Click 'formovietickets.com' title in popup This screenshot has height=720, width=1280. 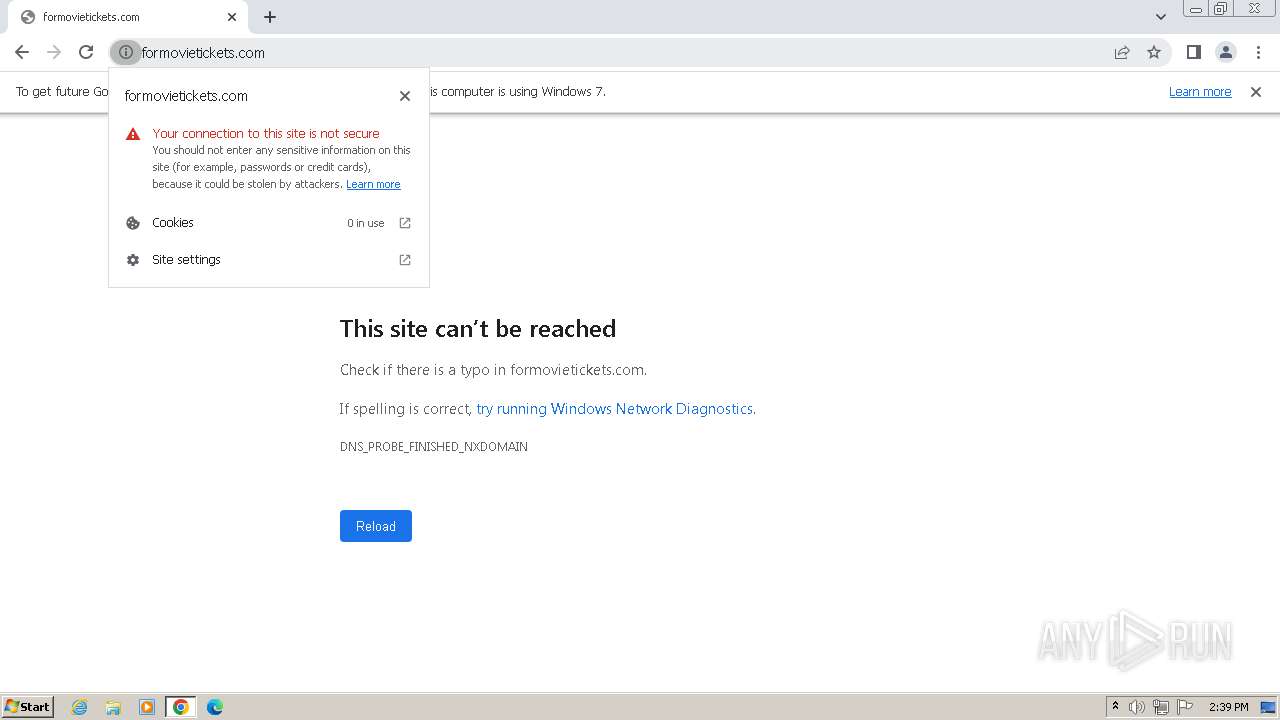pyautogui.click(x=186, y=96)
